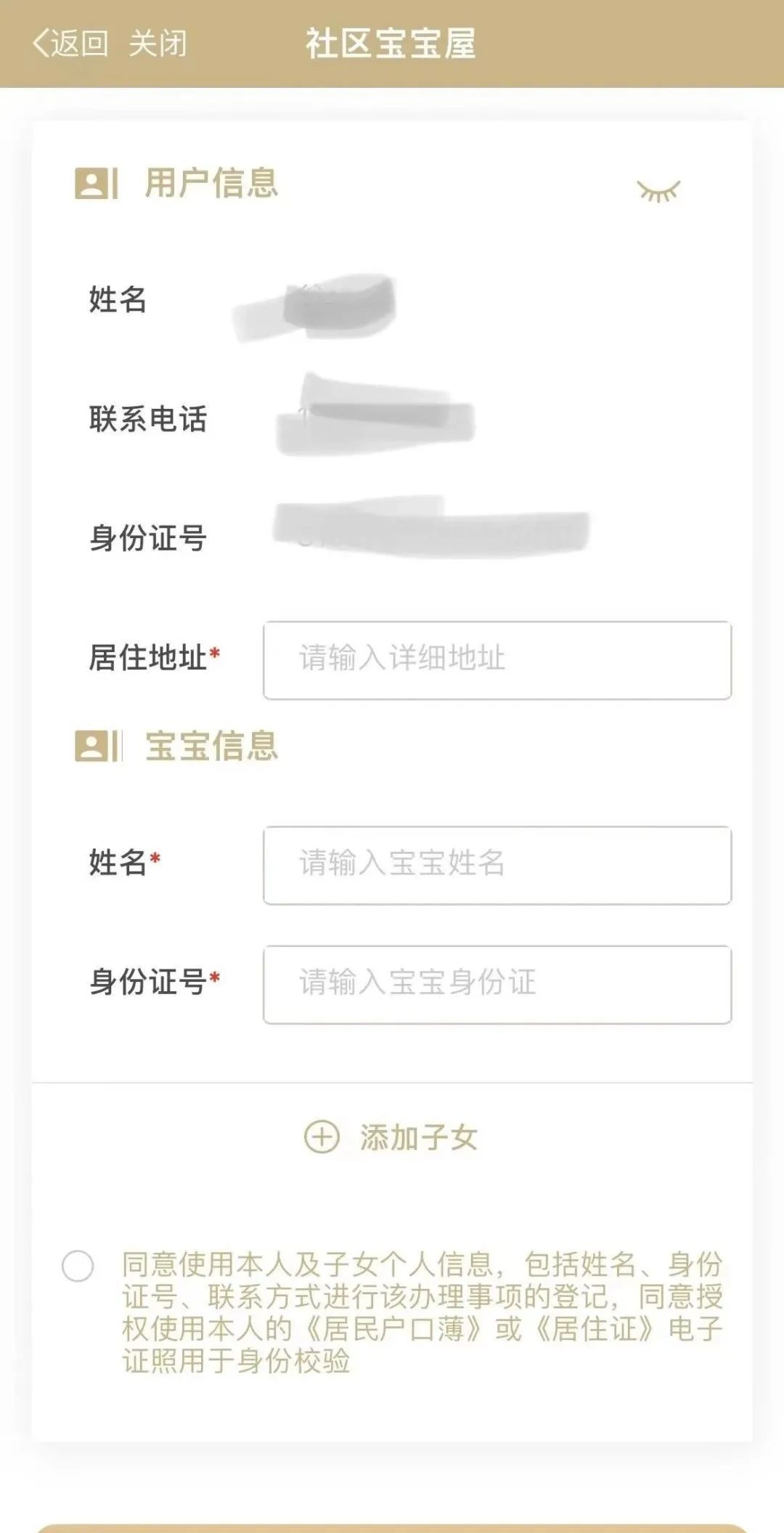Tap the 用户信息 section heading
The image size is (784, 1533).
coord(211,183)
